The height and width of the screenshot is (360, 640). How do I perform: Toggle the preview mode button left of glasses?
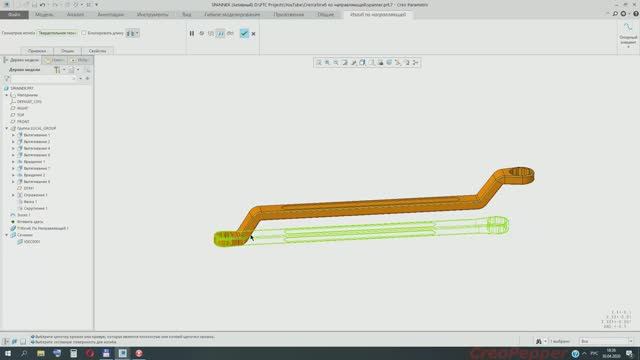pos(220,33)
